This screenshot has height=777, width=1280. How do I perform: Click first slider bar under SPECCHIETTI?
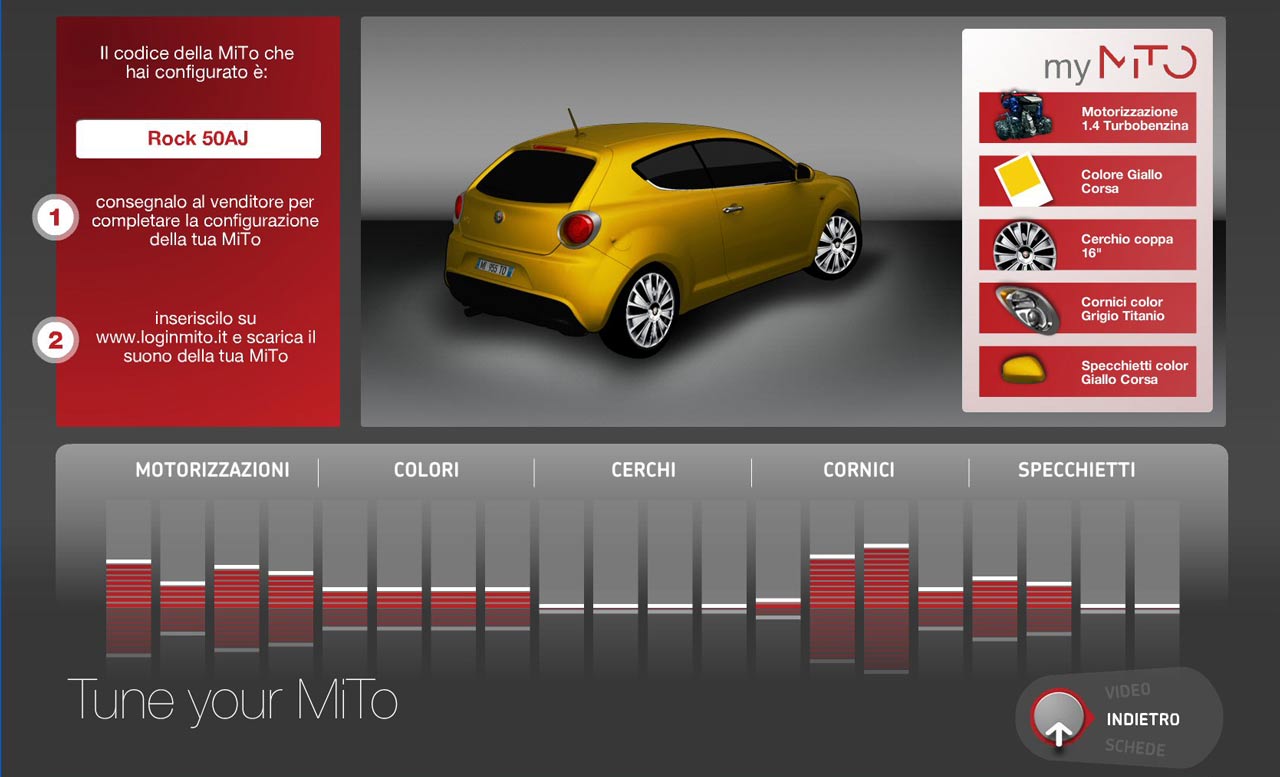coord(994,590)
